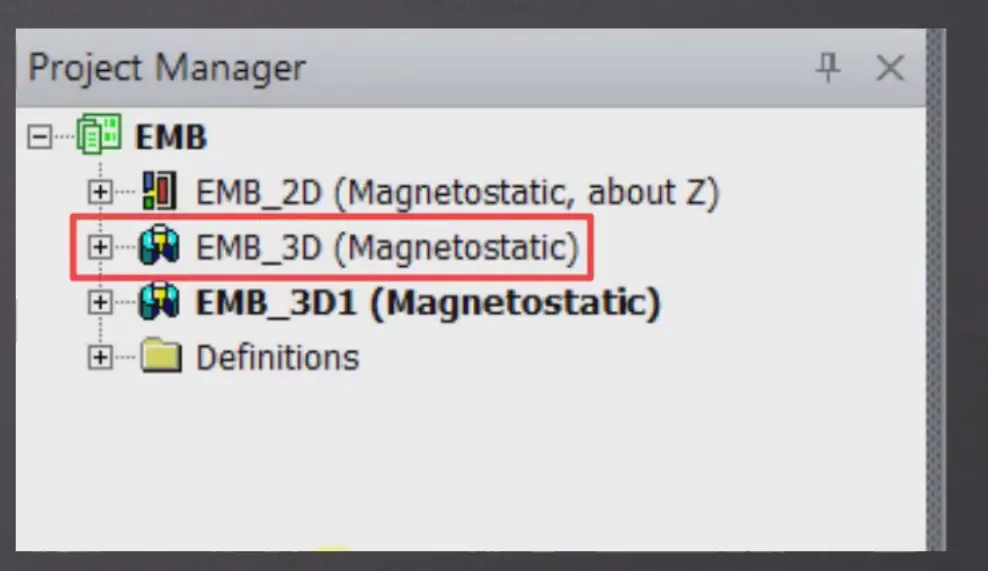The width and height of the screenshot is (988, 571).
Task: Select the bold EMB_3D1 (Magnetostatic) item
Action: [428, 303]
